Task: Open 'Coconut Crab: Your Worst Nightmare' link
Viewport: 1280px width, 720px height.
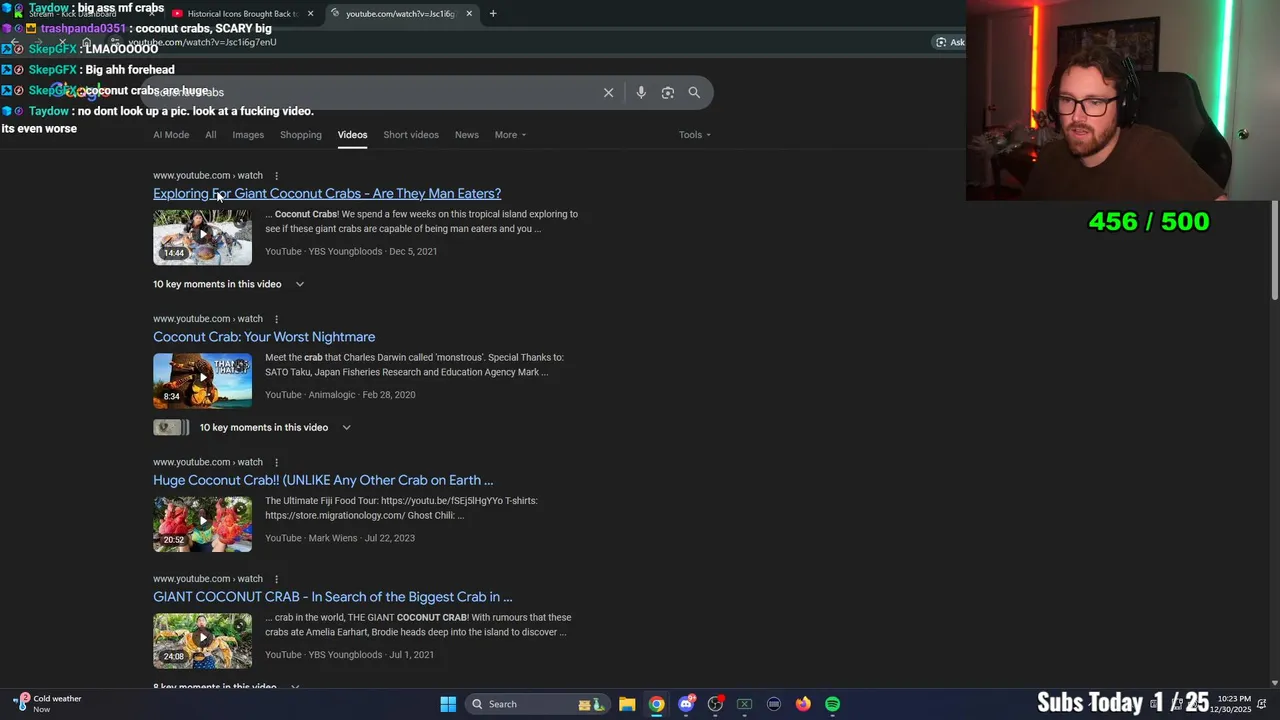Action: point(264,337)
